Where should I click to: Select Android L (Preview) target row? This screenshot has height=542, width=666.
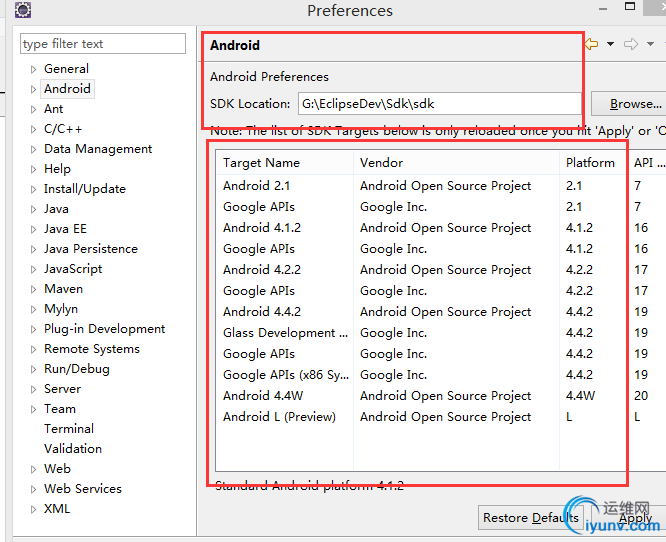tap(441, 417)
